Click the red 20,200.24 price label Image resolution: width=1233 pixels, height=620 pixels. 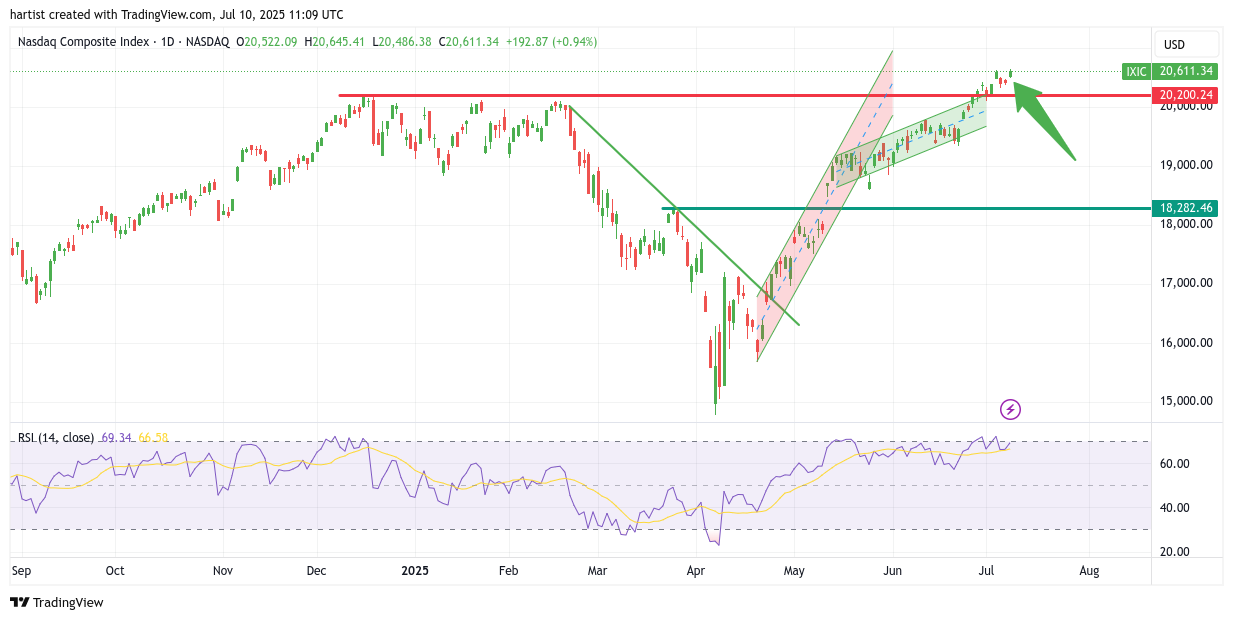pos(1186,95)
